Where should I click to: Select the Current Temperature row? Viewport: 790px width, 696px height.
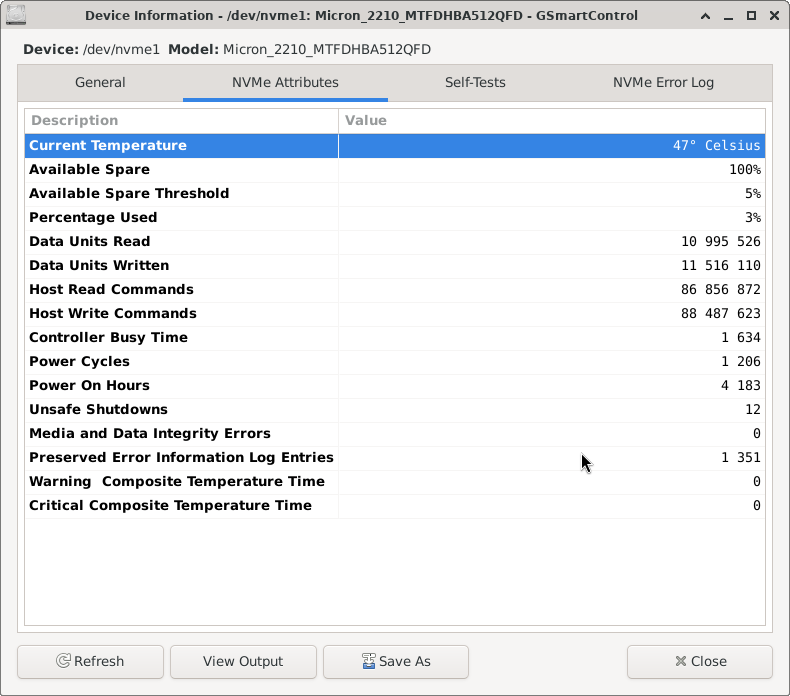click(x=395, y=146)
